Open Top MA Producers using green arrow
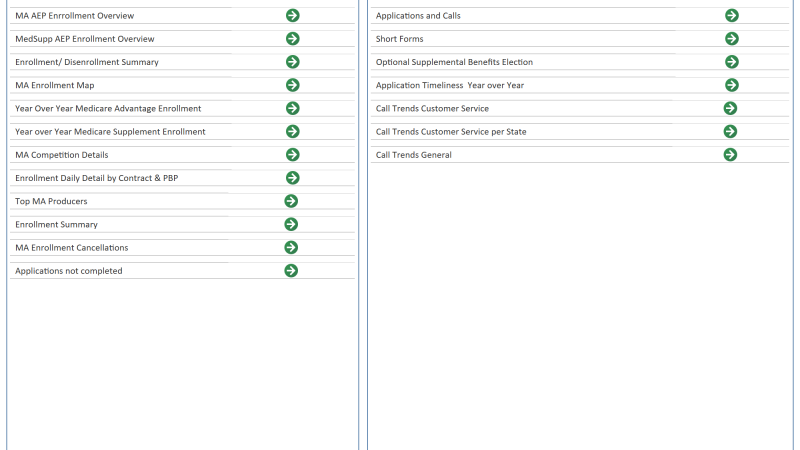This screenshot has width=800, height=450. [291, 201]
